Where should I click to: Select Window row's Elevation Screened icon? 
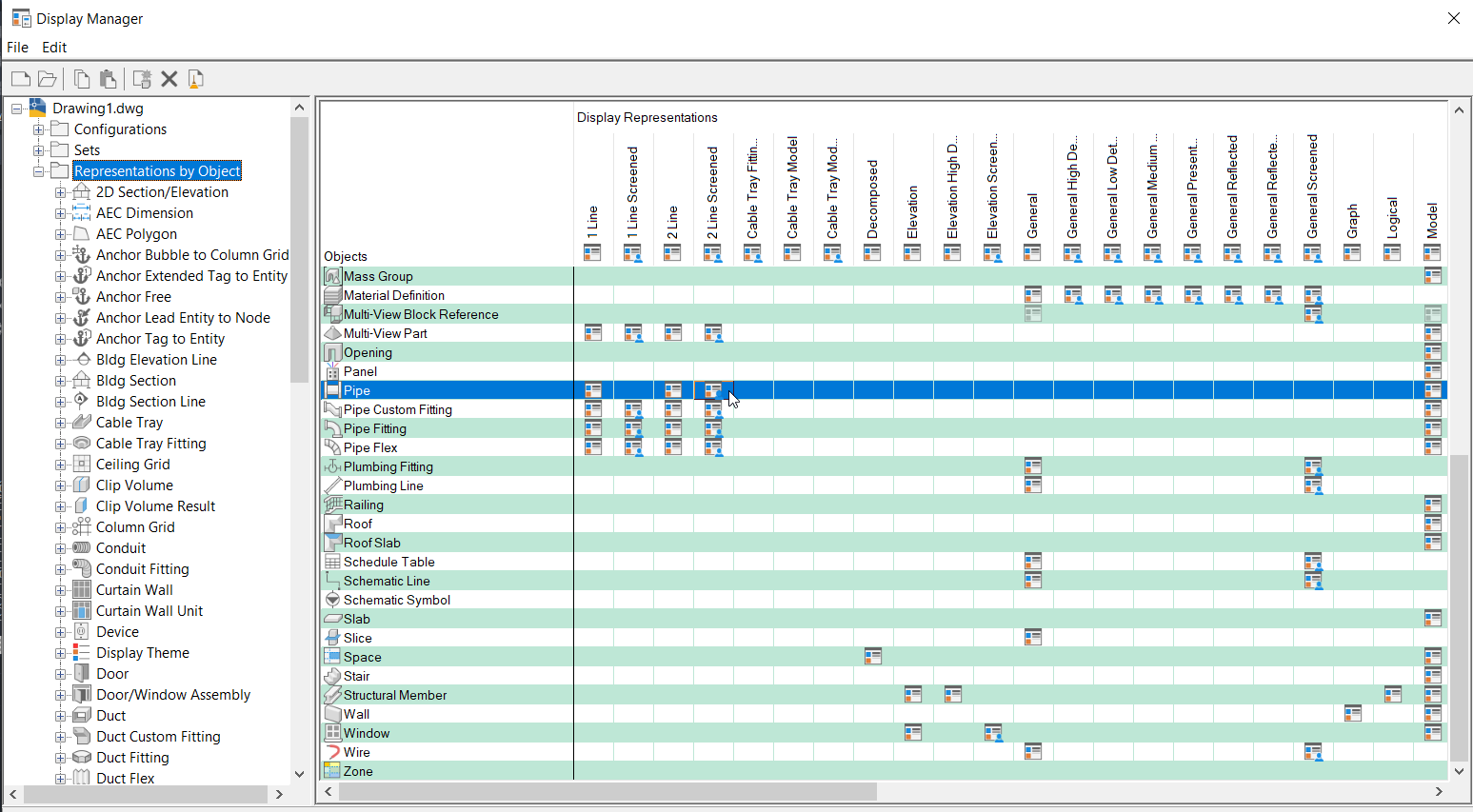993,733
